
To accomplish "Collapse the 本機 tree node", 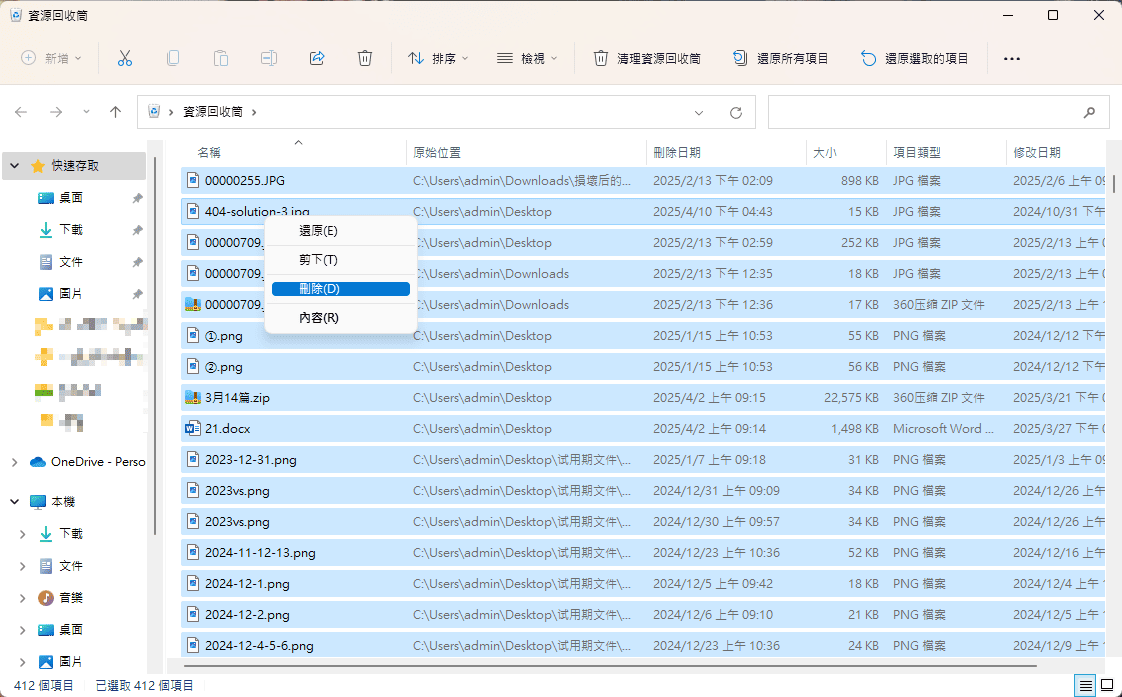I will 14,501.
